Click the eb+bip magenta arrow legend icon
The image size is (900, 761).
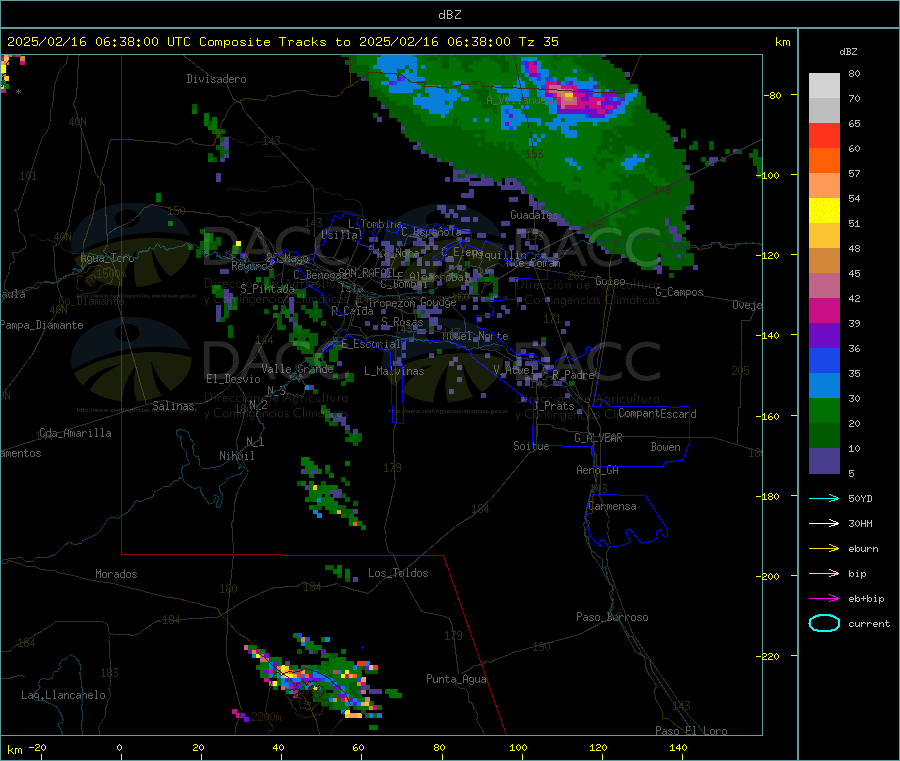[824, 599]
